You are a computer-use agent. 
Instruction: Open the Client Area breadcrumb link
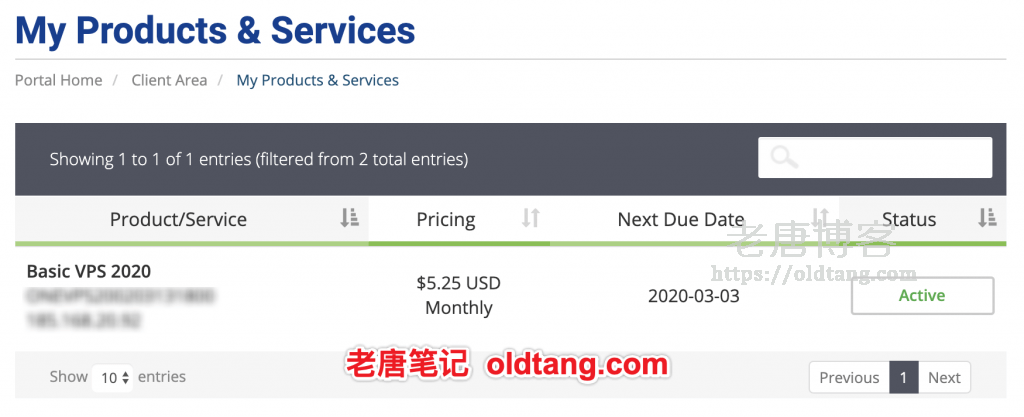[x=169, y=80]
